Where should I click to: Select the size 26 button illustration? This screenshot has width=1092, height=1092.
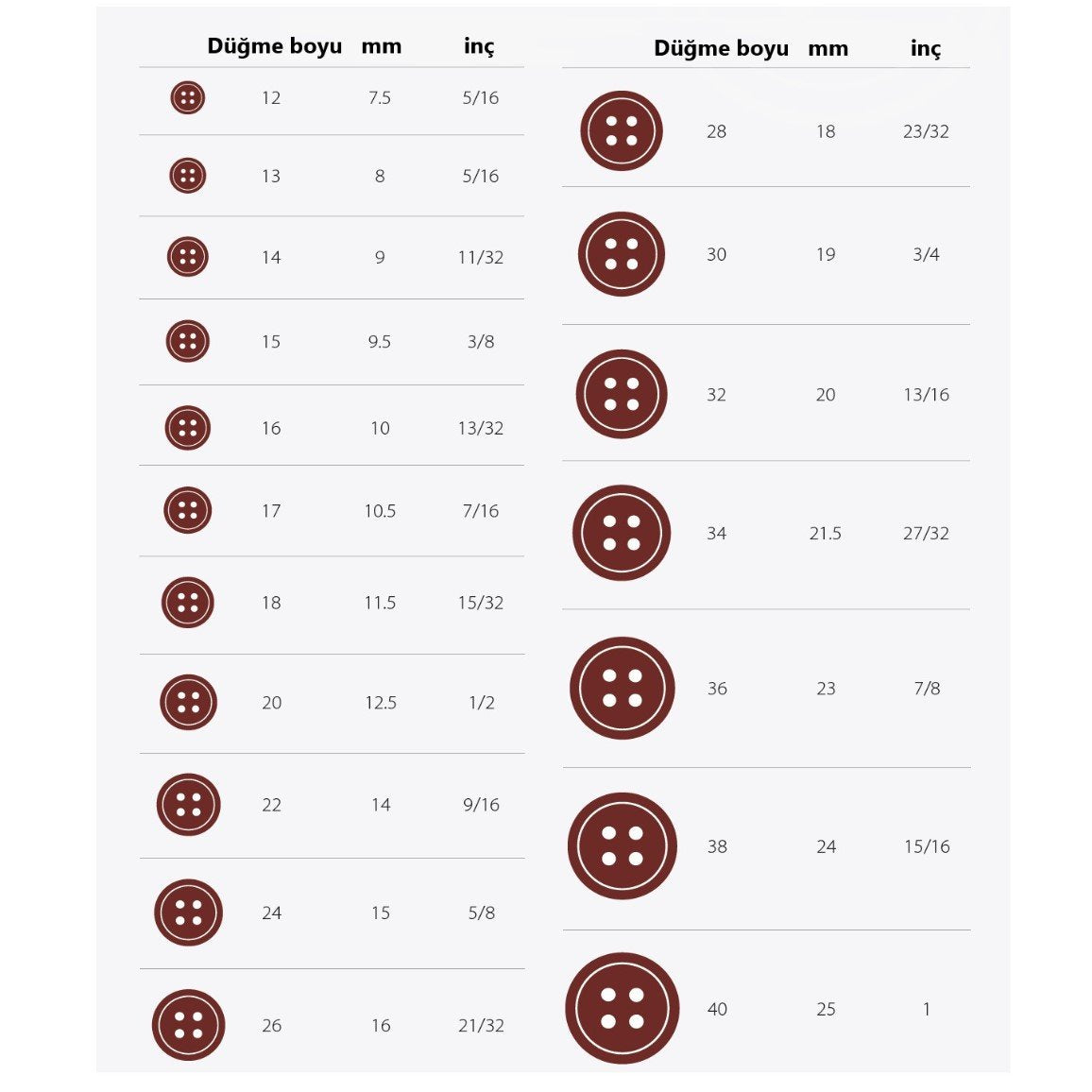point(188,1025)
